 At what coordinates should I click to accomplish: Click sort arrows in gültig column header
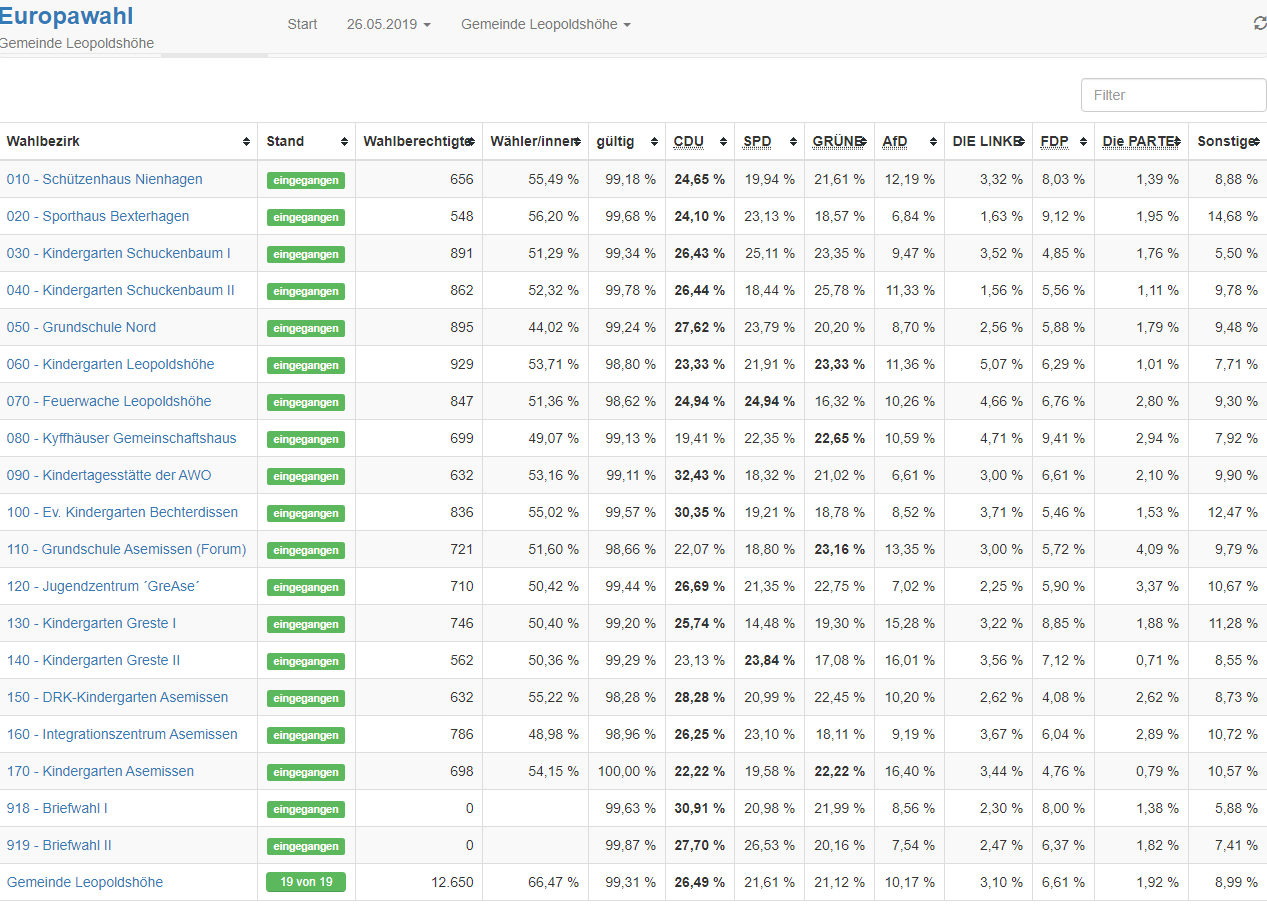coord(654,142)
